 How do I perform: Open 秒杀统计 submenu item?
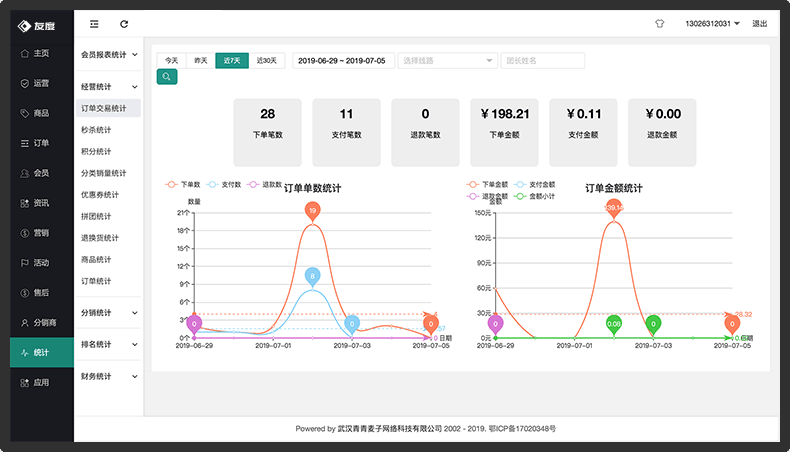point(108,130)
